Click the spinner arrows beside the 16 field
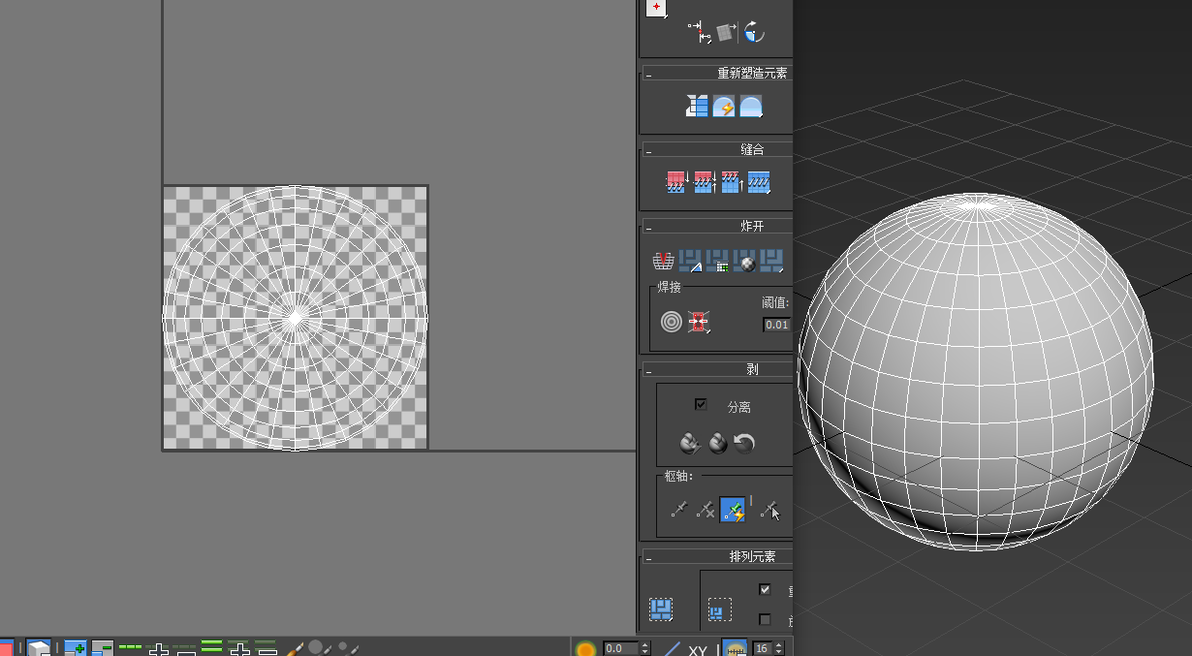Image resolution: width=1192 pixels, height=656 pixels. coord(778,648)
